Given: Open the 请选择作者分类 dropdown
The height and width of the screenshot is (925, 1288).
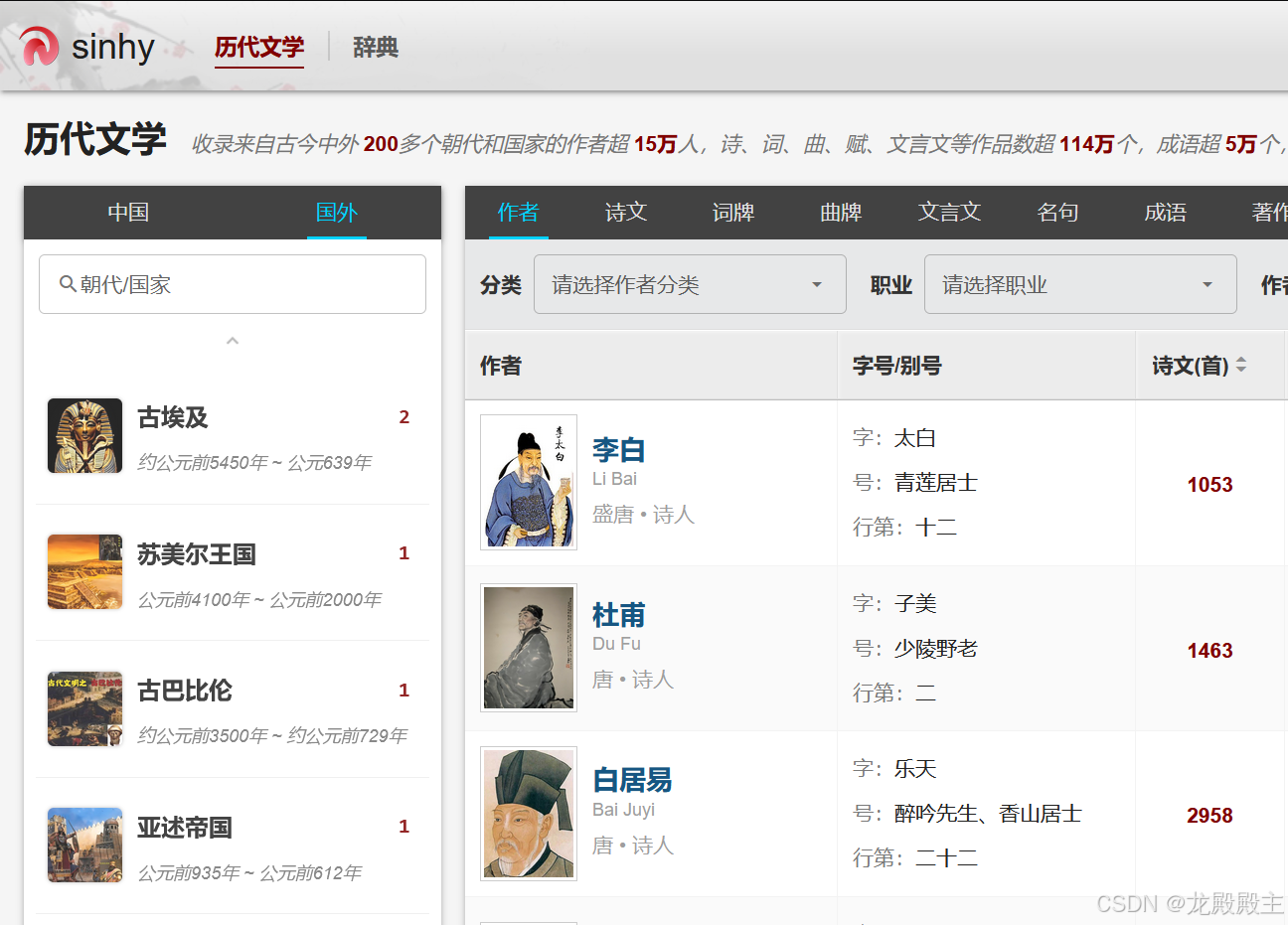Looking at the screenshot, I should click(690, 284).
